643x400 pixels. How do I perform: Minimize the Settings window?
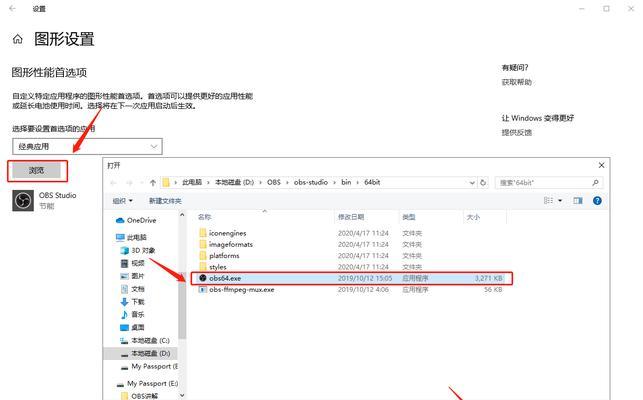click(581, 8)
